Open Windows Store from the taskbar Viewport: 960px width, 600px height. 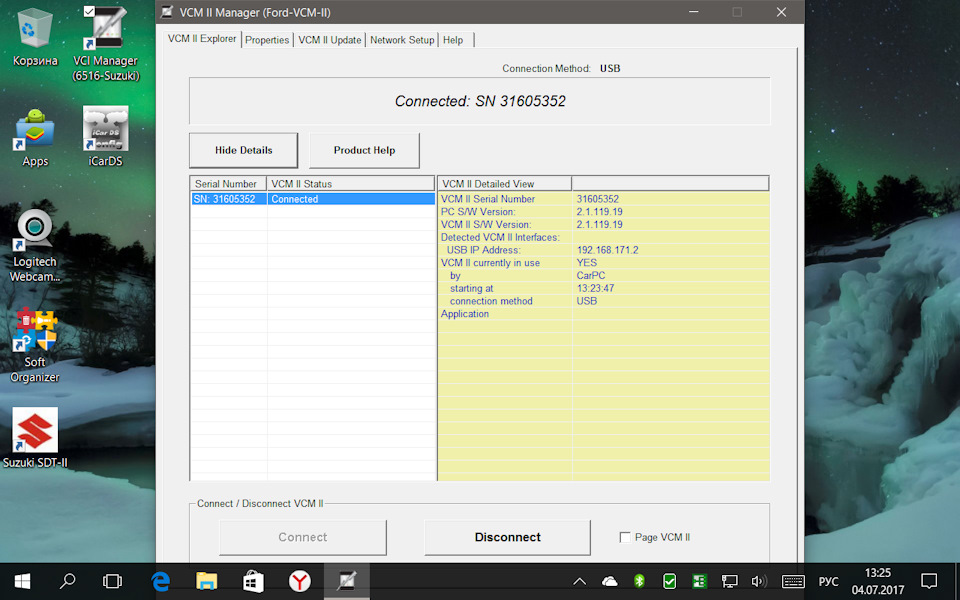tap(253, 581)
